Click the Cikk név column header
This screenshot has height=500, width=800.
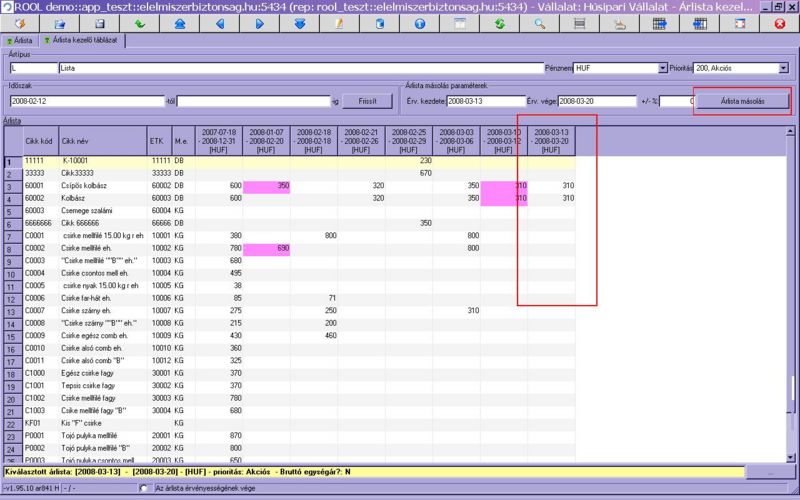100,142
